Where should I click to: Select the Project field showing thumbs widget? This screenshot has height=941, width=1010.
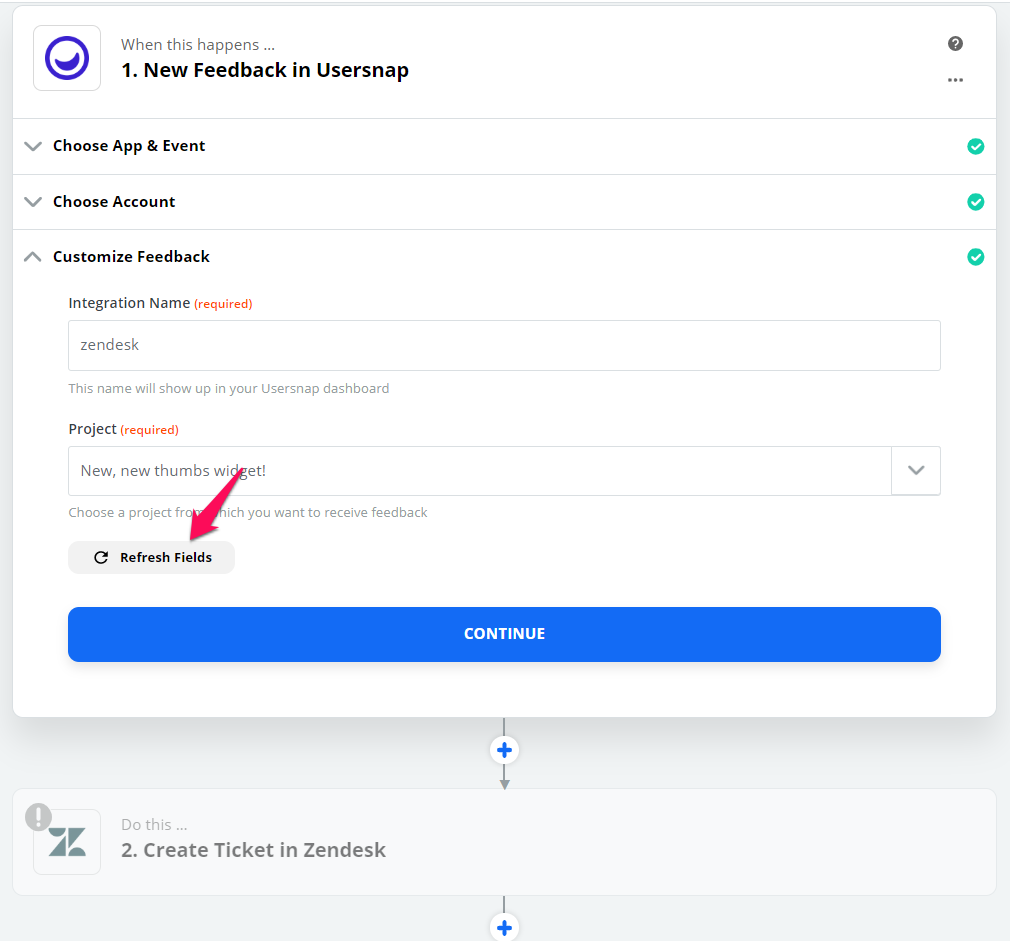(480, 471)
